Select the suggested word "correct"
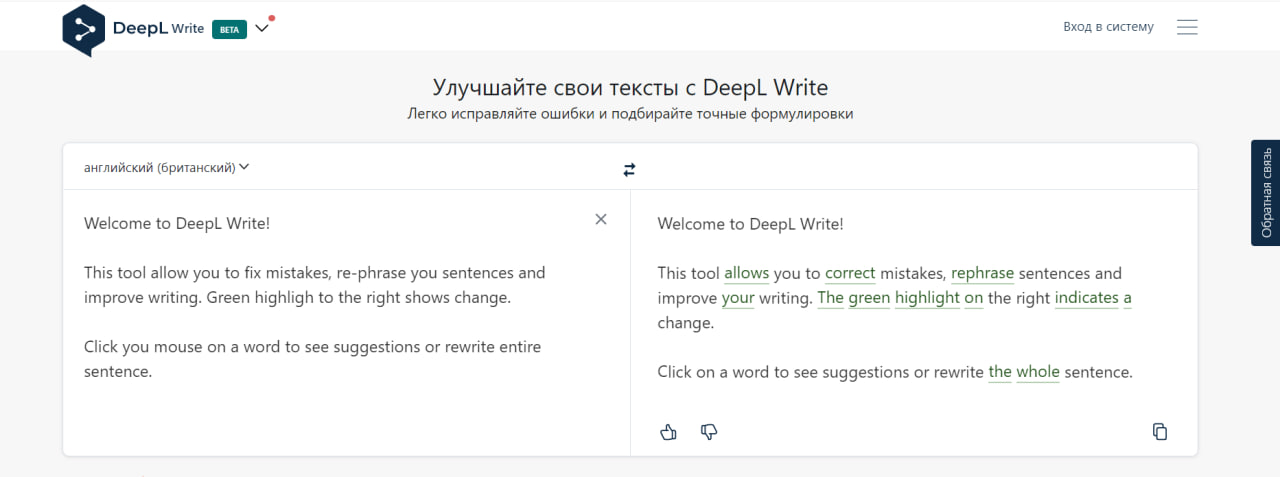Screen dimensions: 1280x477 point(850,273)
